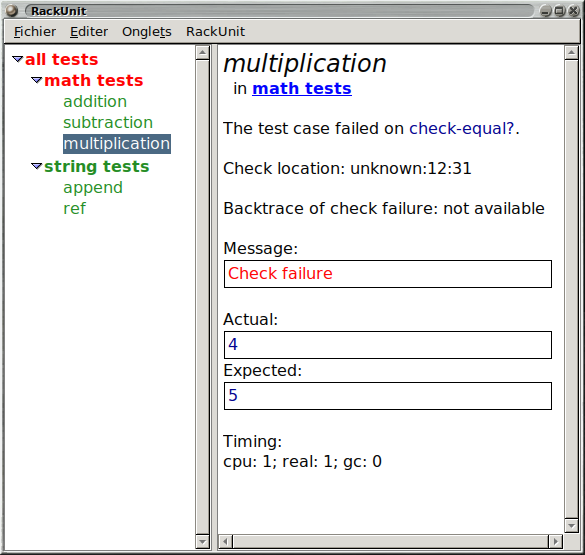This screenshot has width=585, height=555.
Task: Collapse the string tests triangle
Action: pyautogui.click(x=37, y=166)
